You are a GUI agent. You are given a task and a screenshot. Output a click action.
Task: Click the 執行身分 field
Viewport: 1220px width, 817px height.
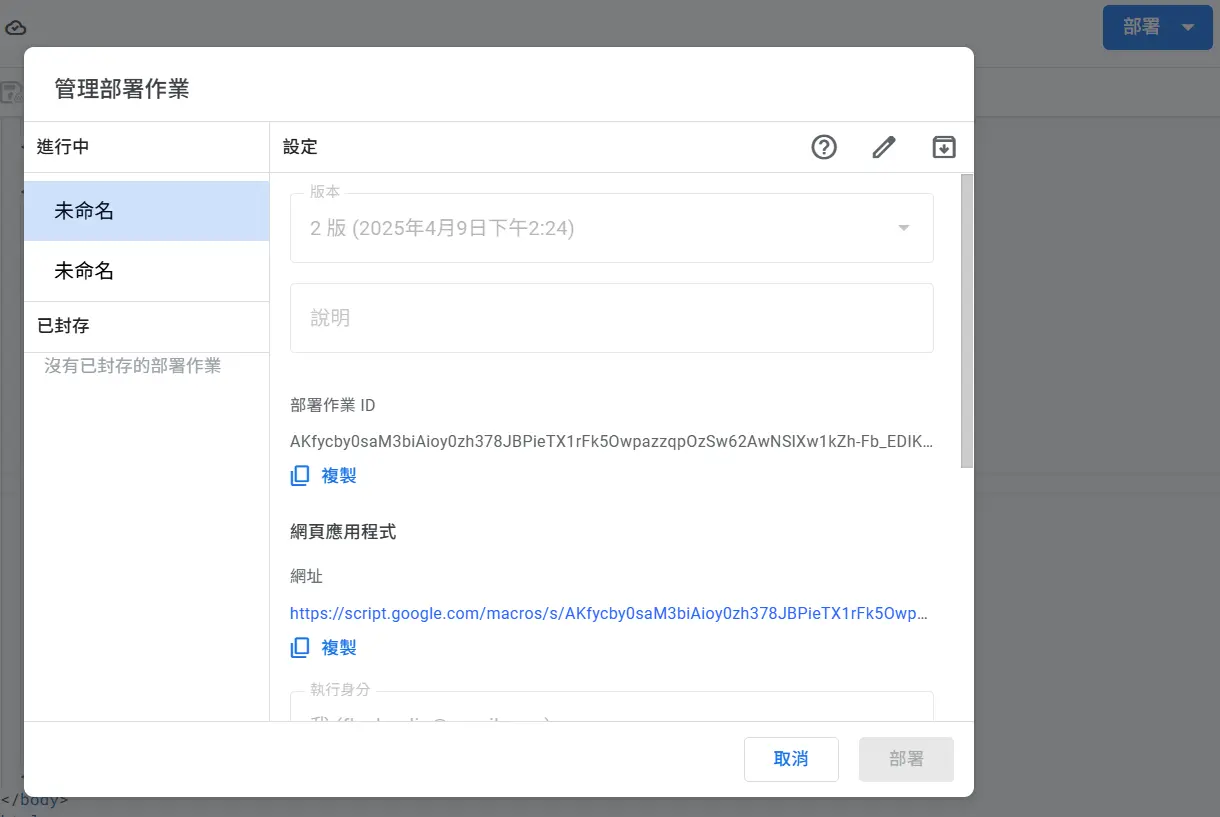coord(611,708)
